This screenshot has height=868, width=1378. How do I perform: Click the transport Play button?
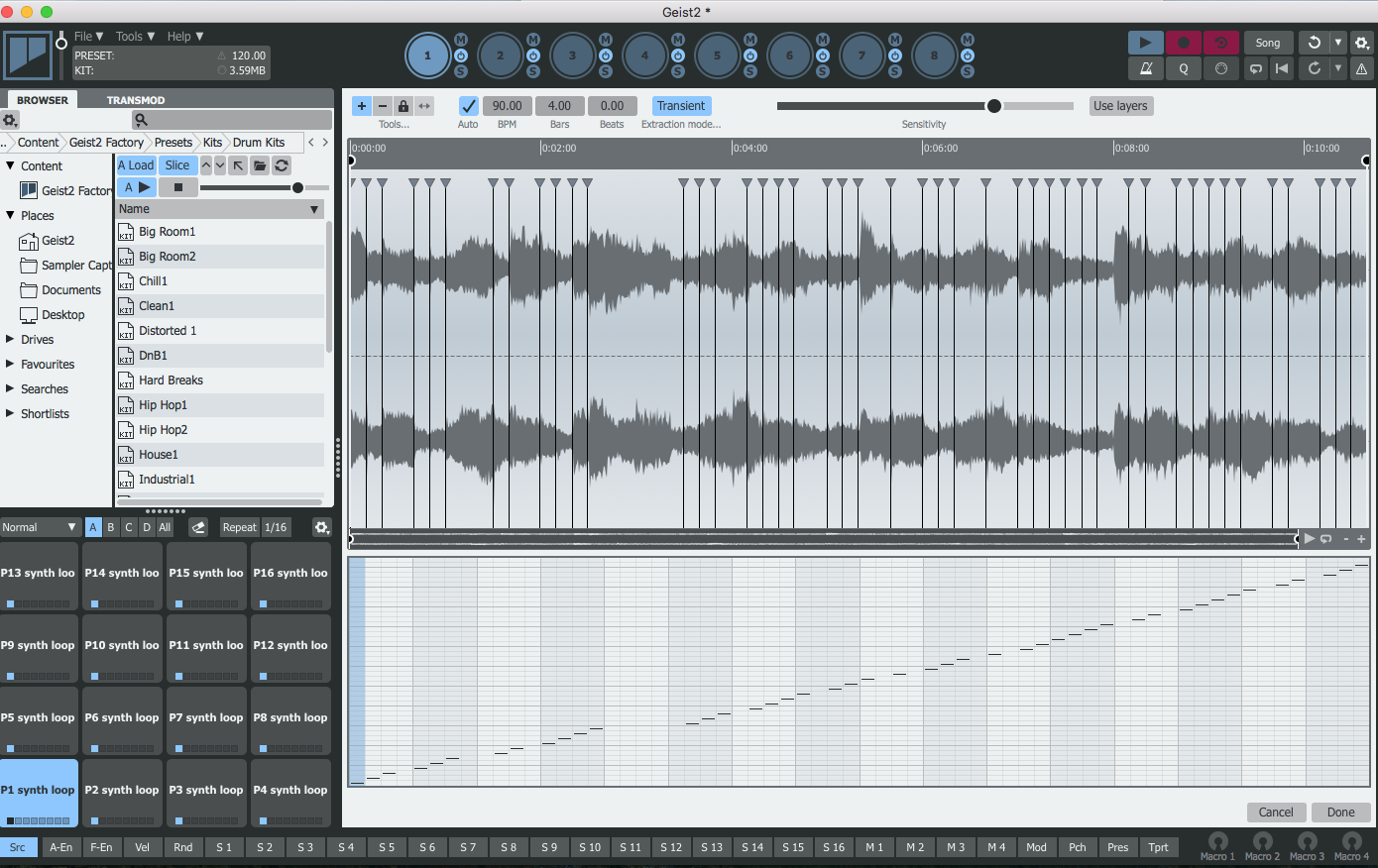pyautogui.click(x=1145, y=43)
